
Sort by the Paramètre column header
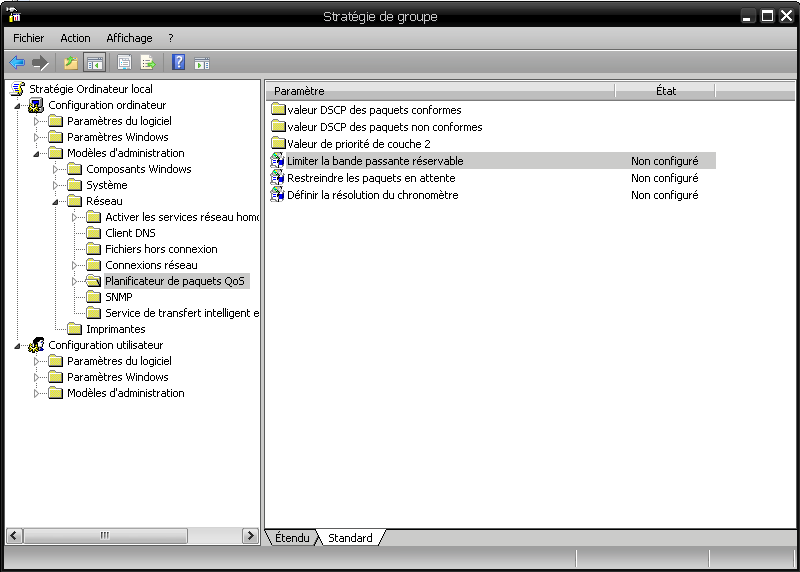440,91
